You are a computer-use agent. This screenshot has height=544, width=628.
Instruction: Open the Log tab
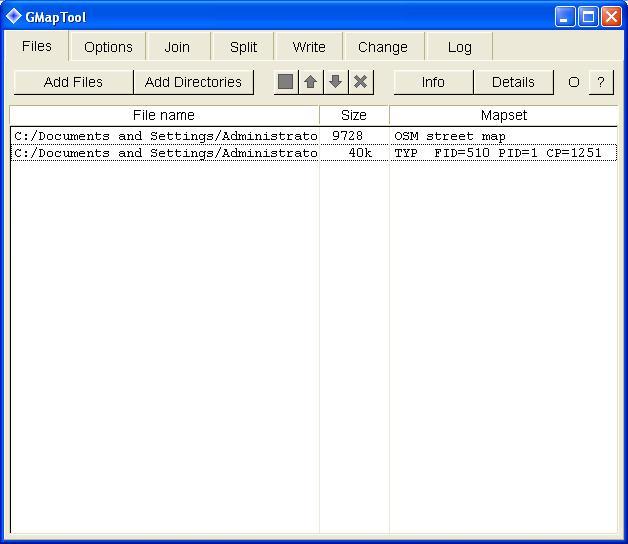pos(460,47)
